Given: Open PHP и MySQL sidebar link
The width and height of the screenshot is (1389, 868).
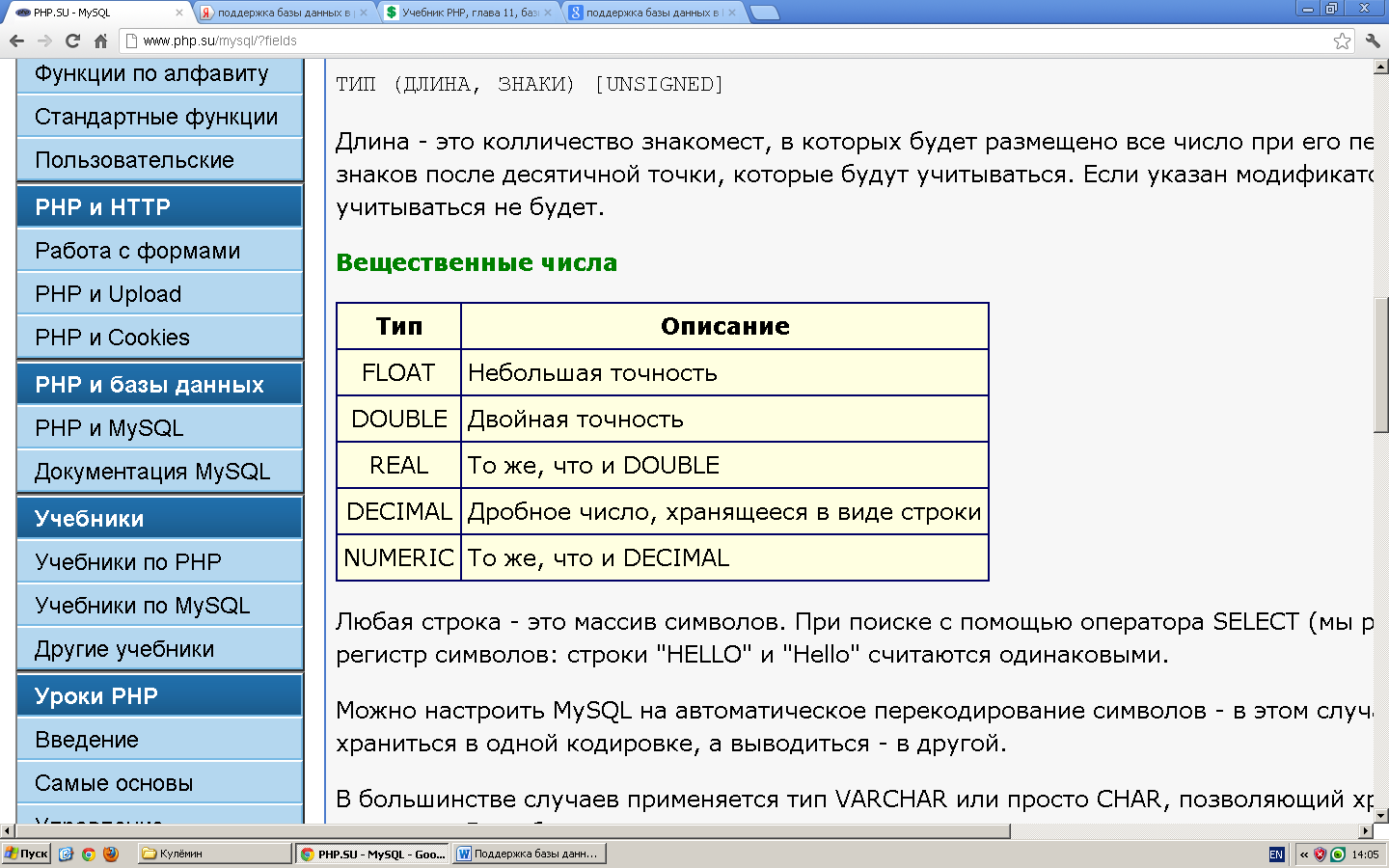Looking at the screenshot, I should click(x=159, y=428).
